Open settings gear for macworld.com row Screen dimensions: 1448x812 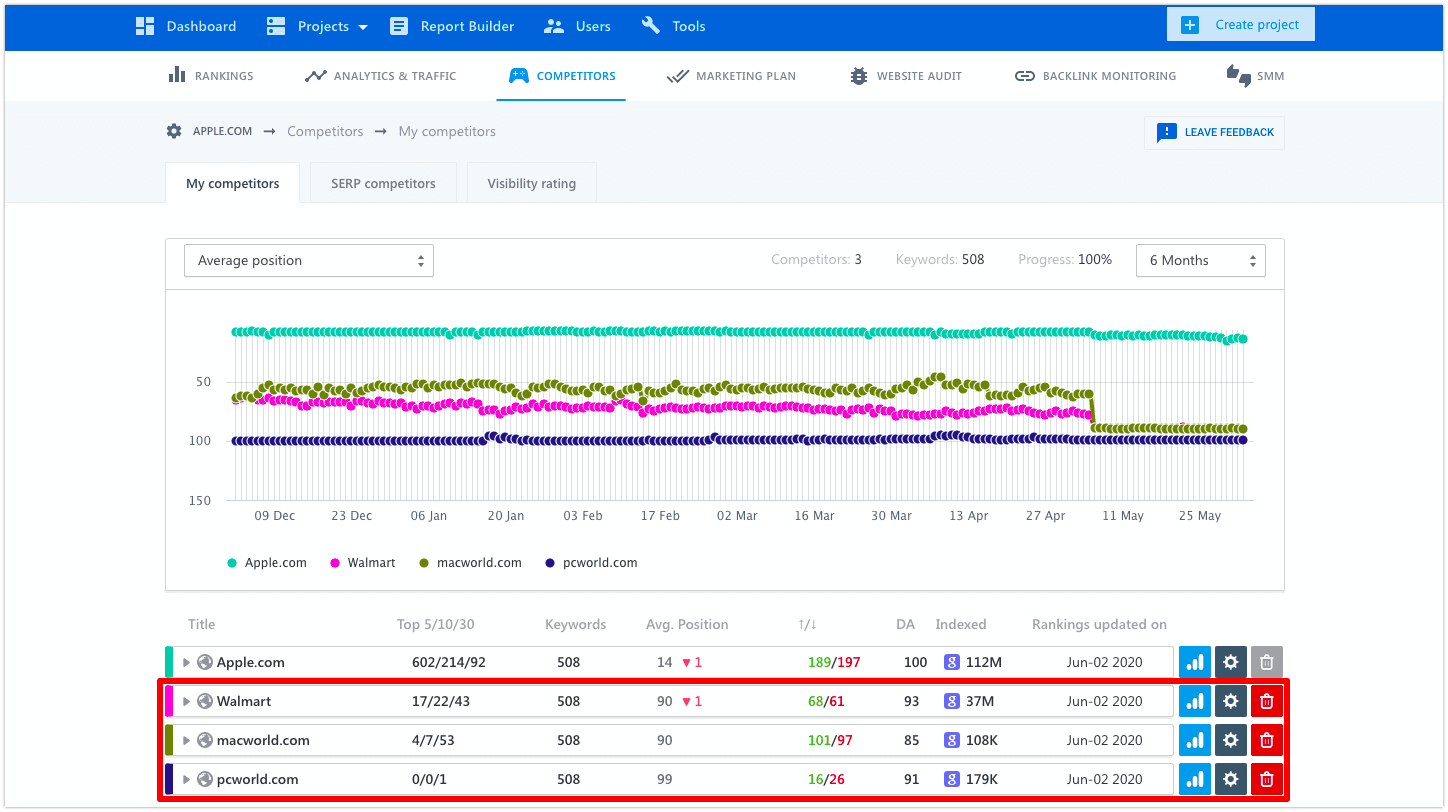pyautogui.click(x=1231, y=740)
